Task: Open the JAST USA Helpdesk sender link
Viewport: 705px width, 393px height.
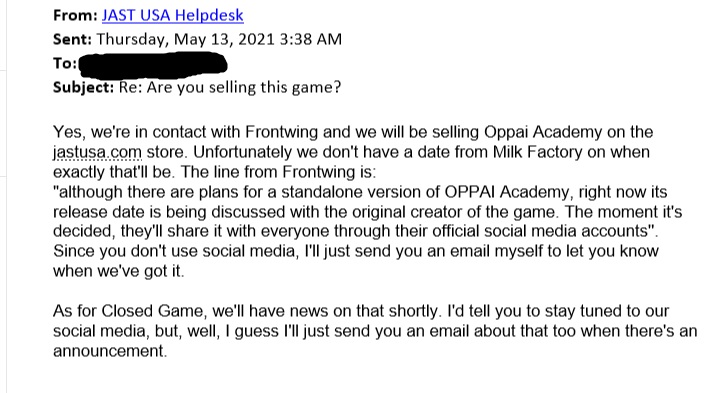Action: (x=173, y=15)
